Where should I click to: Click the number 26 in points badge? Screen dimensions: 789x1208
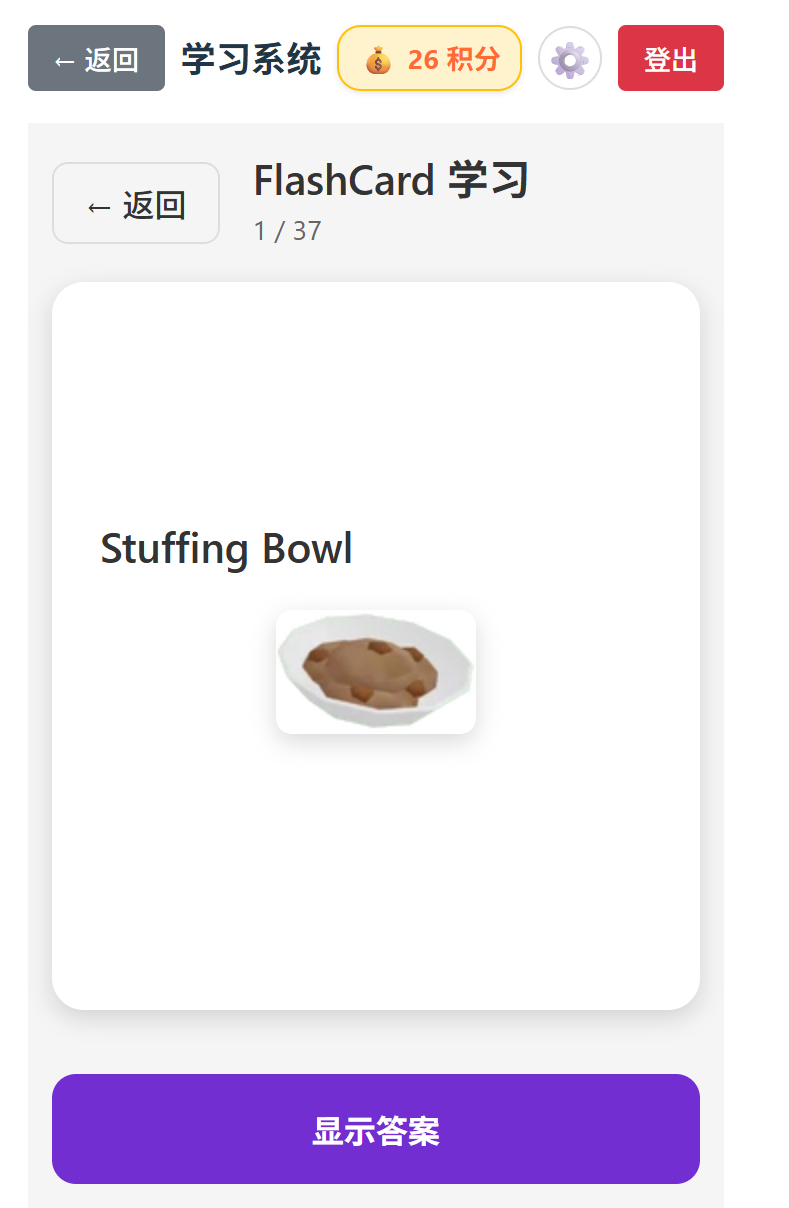point(423,60)
